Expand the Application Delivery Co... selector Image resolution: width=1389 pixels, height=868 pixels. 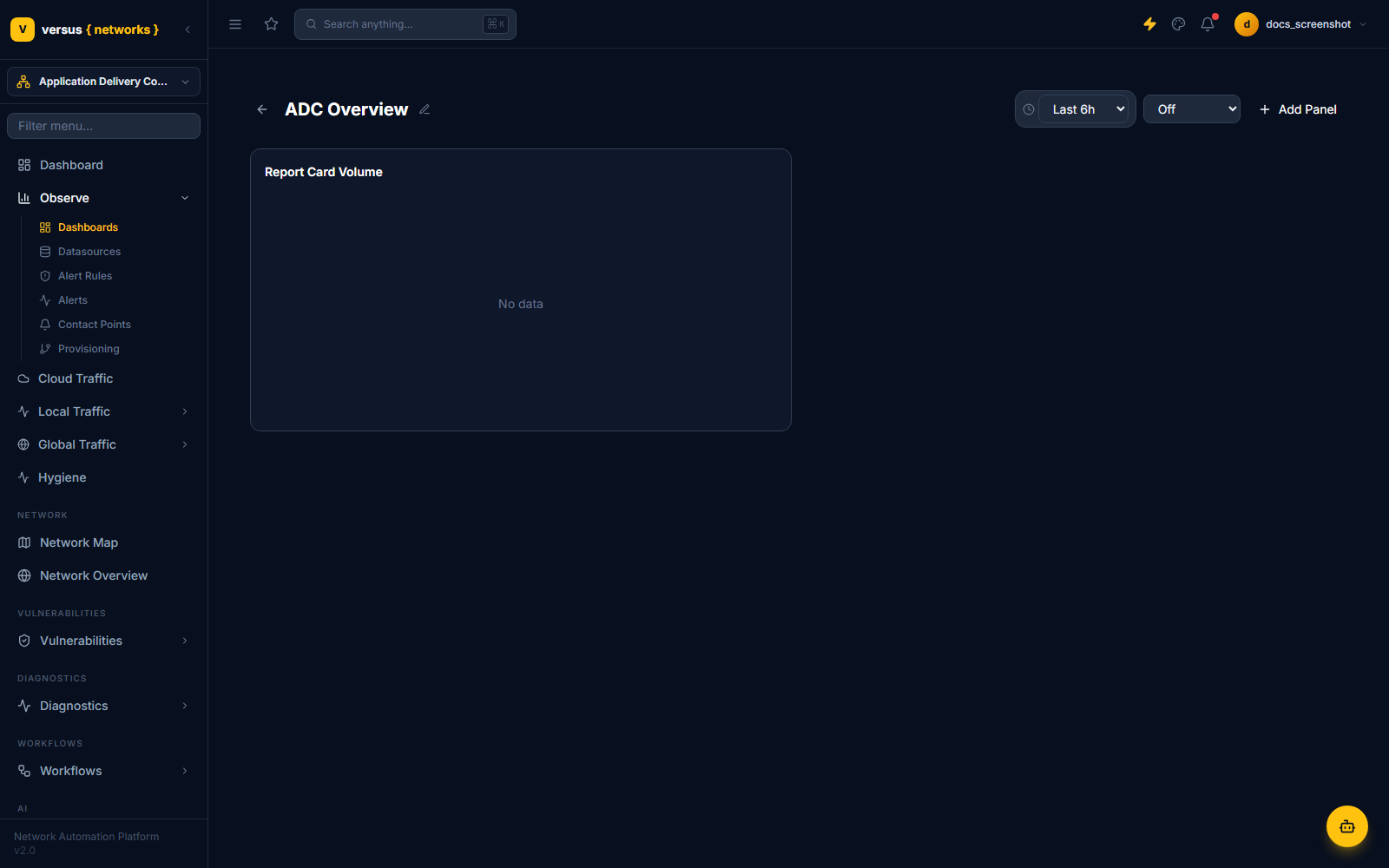[x=103, y=82]
